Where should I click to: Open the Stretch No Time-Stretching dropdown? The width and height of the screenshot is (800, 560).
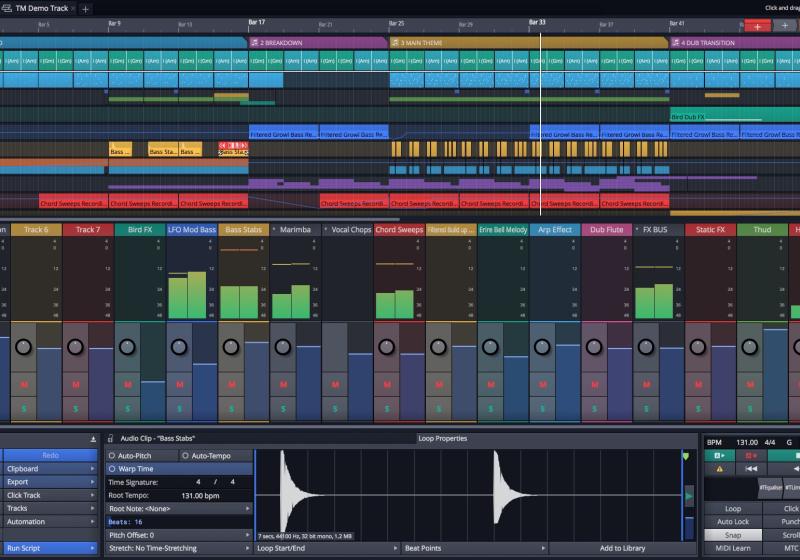click(179, 548)
